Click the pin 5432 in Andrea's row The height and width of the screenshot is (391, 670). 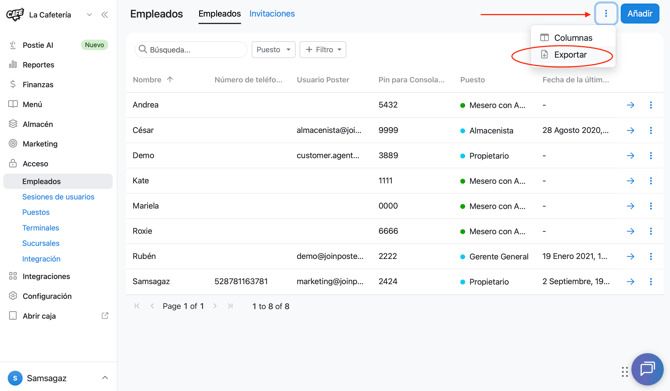[x=388, y=105]
